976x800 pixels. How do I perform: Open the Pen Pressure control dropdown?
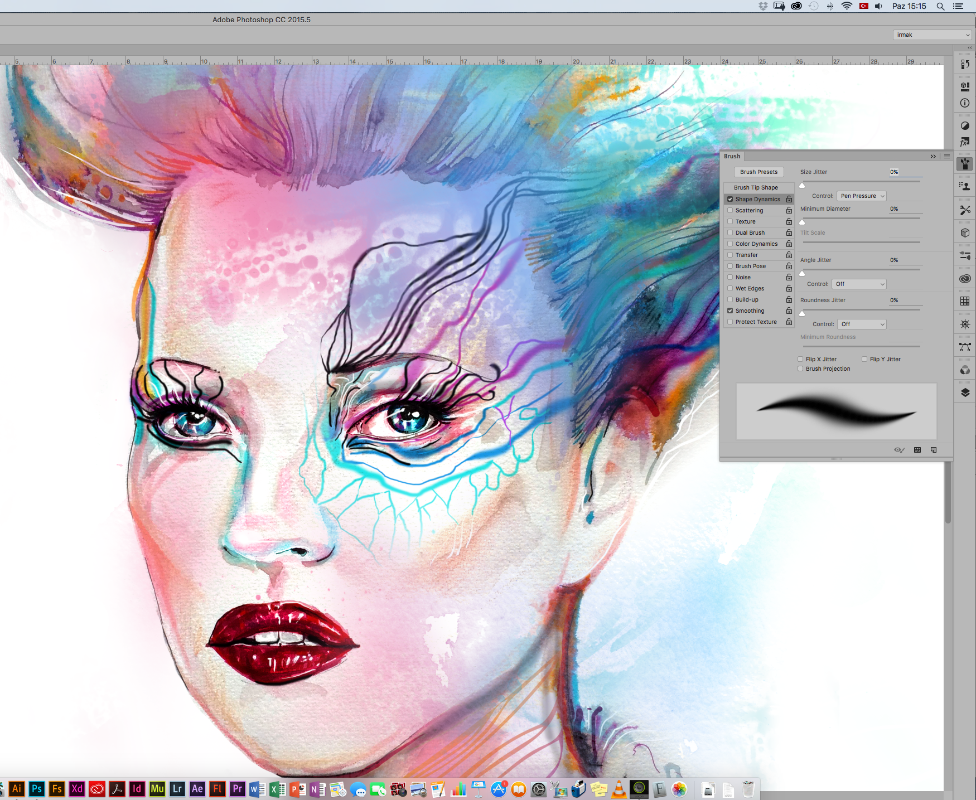861,195
